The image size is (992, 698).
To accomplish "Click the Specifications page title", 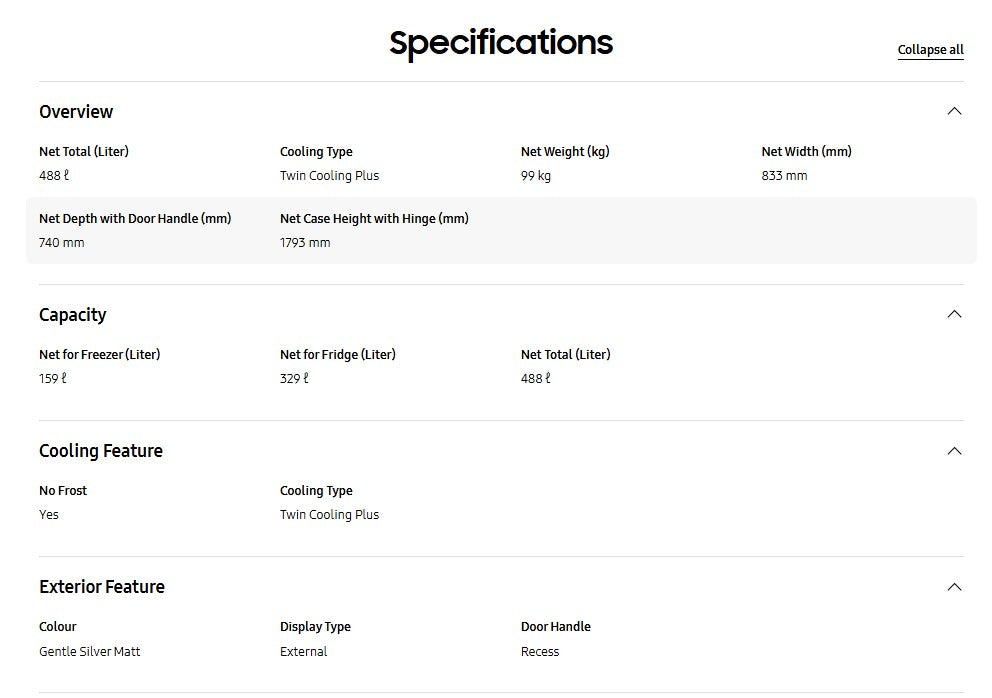I will click(x=500, y=43).
